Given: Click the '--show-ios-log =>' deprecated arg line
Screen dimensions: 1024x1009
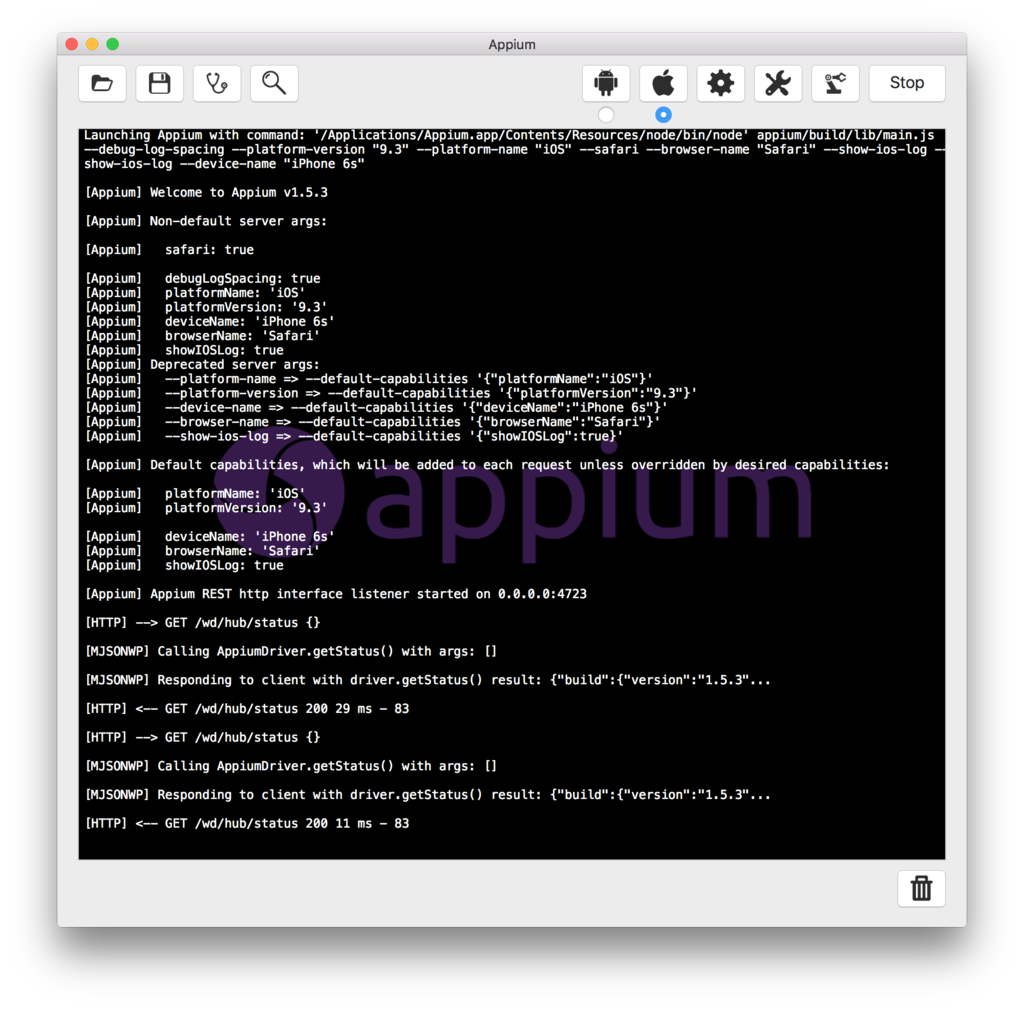Looking at the screenshot, I should point(354,436).
